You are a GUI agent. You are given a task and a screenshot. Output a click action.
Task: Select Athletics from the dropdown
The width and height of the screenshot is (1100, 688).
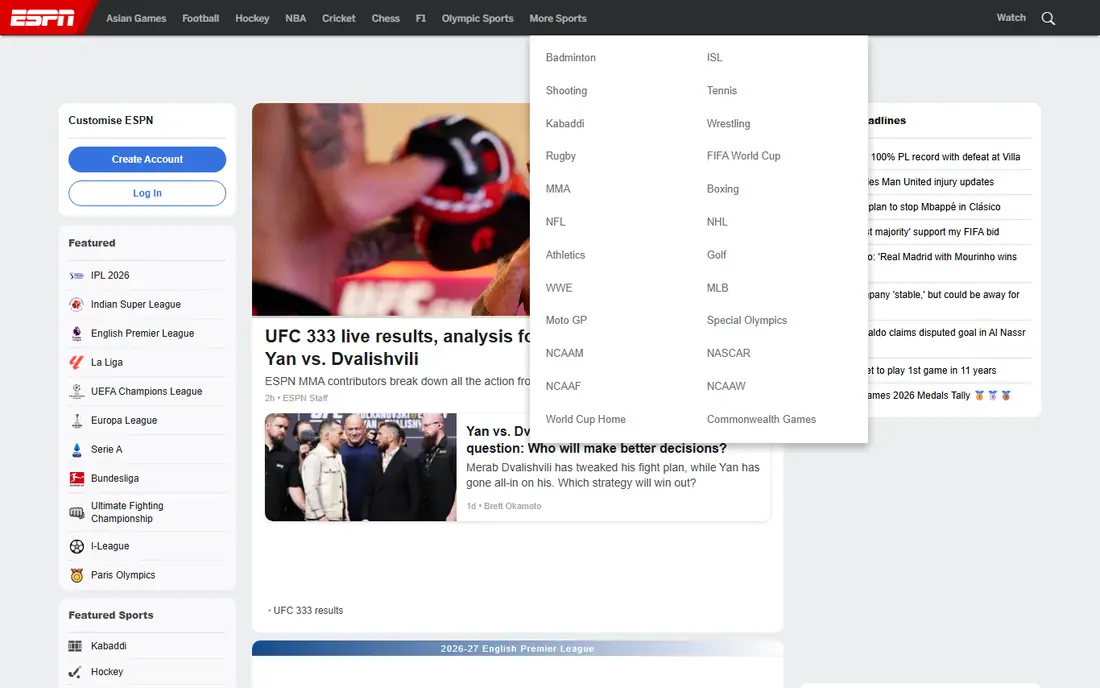coord(565,255)
